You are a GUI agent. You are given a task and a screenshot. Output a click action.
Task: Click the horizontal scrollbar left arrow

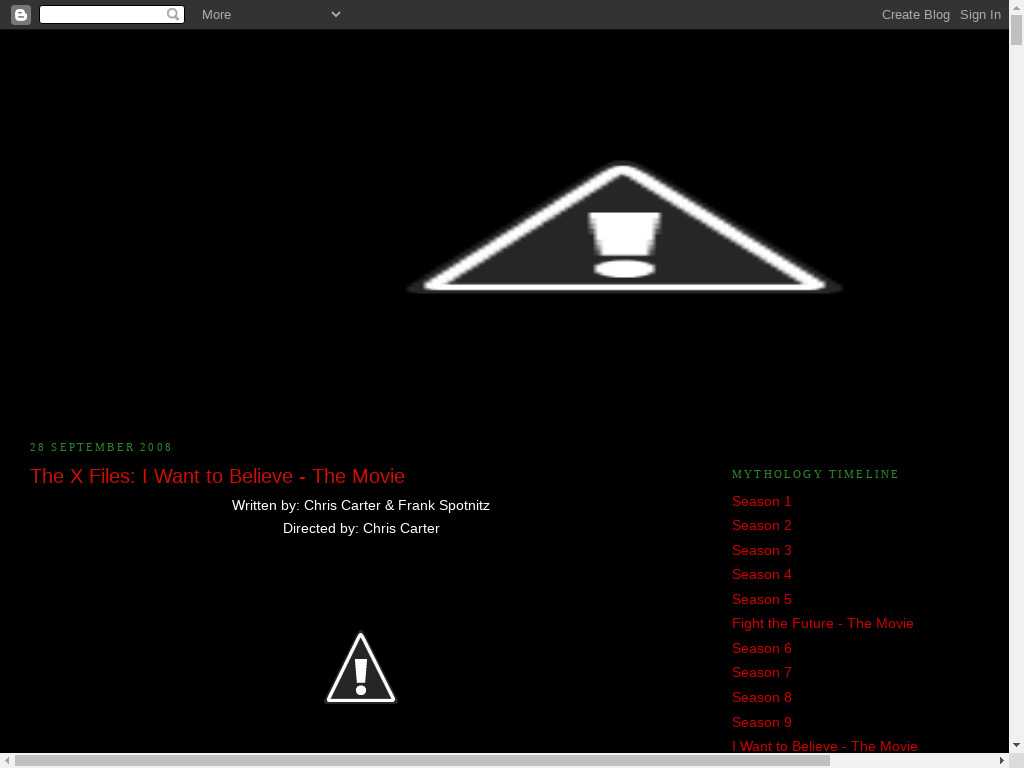[x=7, y=761]
